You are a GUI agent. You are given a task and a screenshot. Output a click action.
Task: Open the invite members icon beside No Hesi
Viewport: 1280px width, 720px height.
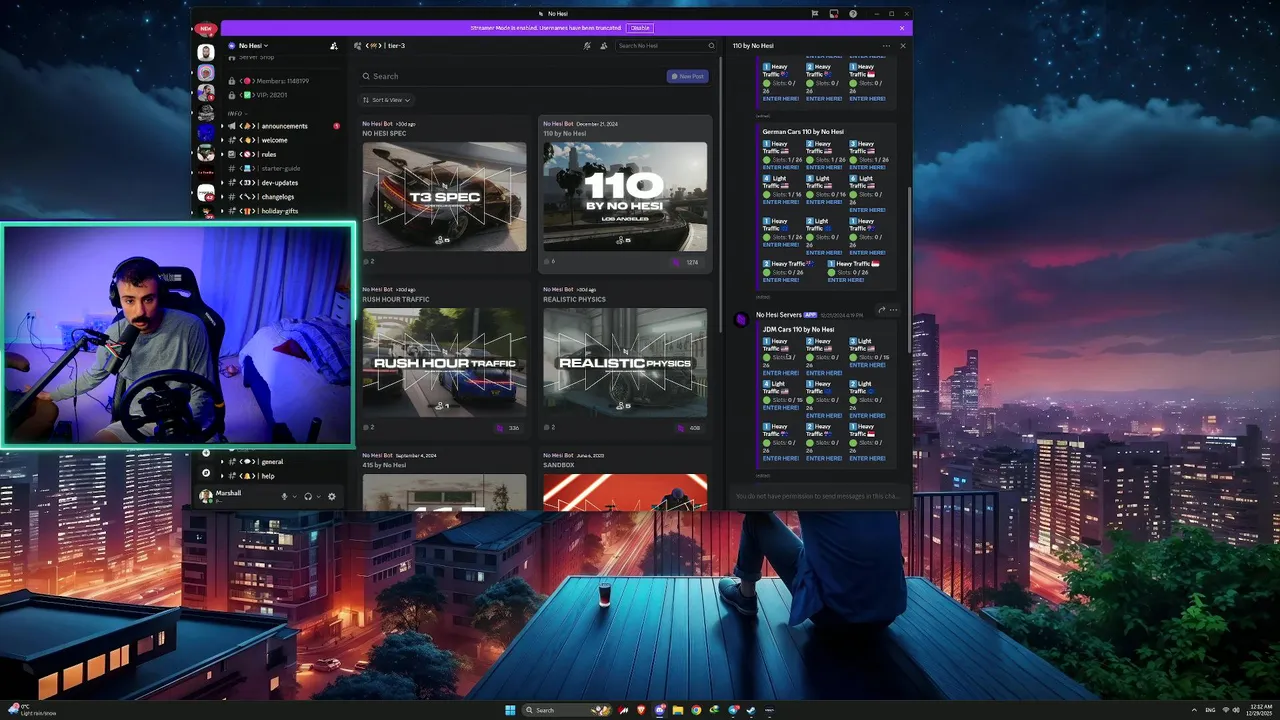(334, 46)
